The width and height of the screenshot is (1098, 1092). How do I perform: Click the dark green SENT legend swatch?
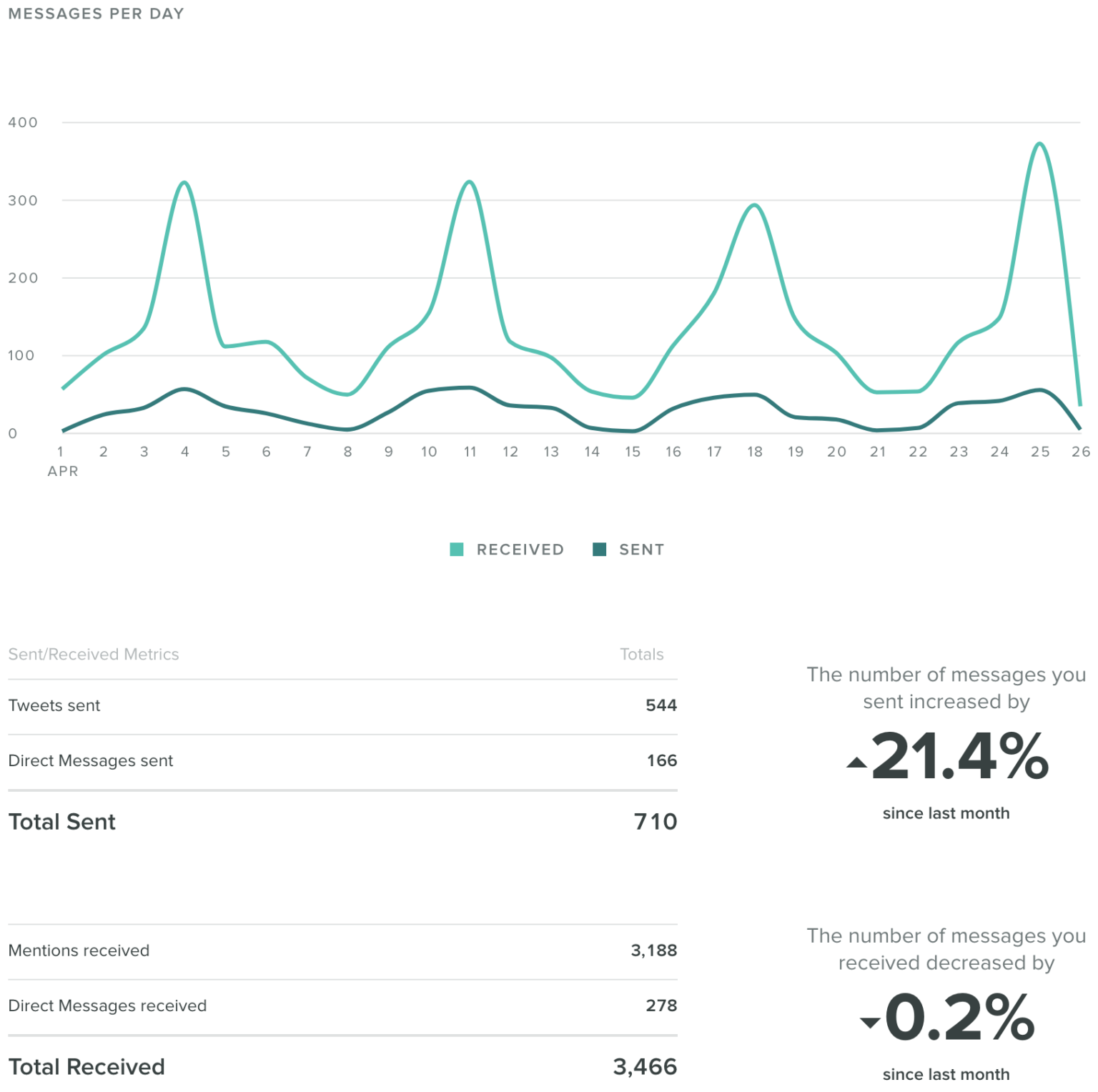click(600, 549)
